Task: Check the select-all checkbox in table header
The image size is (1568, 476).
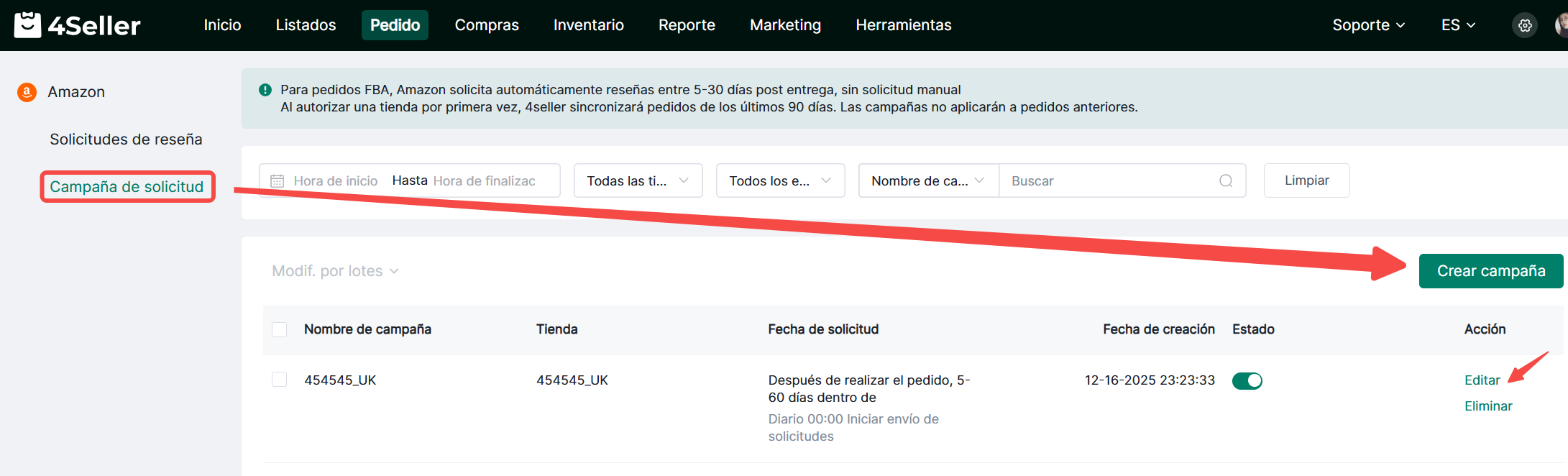Action: click(280, 329)
